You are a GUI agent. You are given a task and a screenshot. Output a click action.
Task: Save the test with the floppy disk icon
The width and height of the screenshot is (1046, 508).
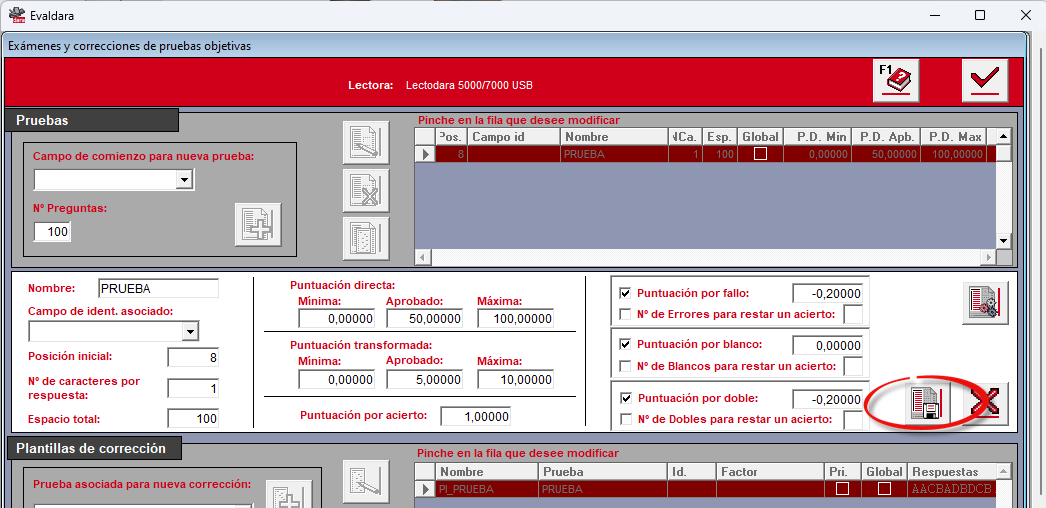(927, 403)
